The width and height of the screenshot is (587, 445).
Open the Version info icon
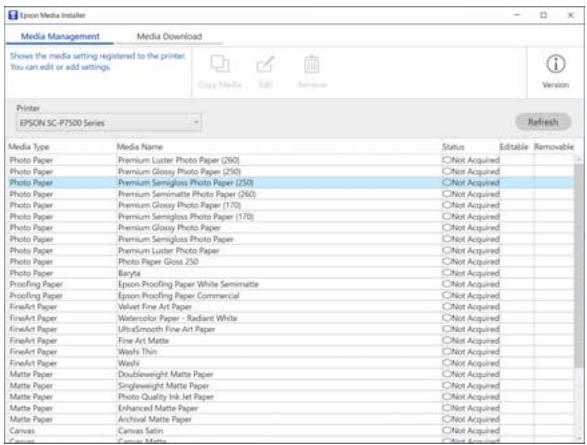(x=556, y=64)
